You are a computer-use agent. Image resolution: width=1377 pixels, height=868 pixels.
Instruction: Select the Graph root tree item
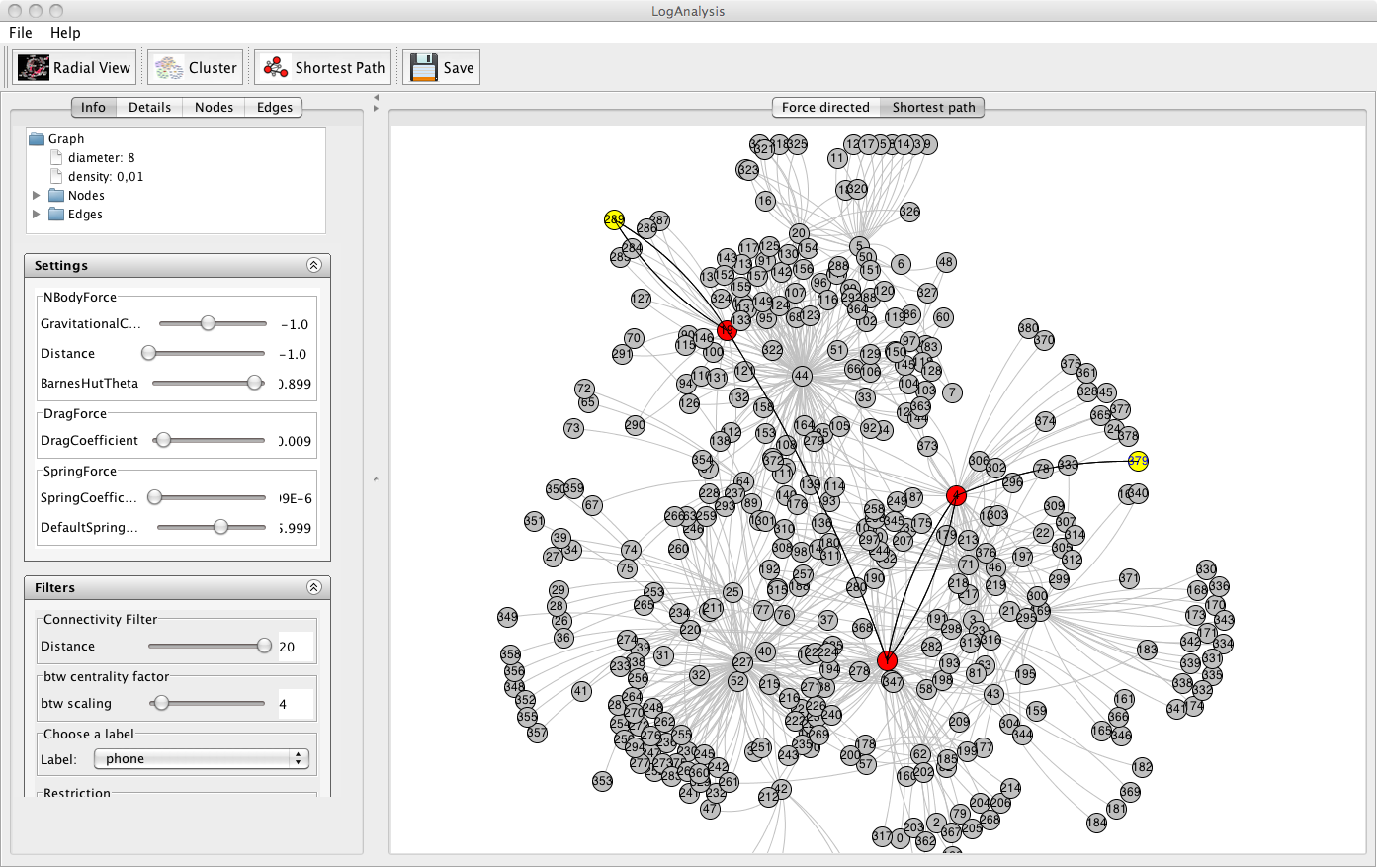[57, 139]
